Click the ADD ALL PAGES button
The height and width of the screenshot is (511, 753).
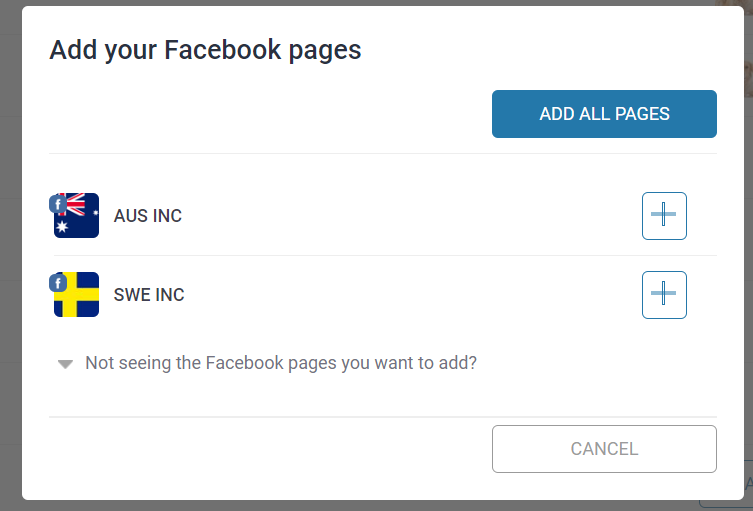(604, 114)
